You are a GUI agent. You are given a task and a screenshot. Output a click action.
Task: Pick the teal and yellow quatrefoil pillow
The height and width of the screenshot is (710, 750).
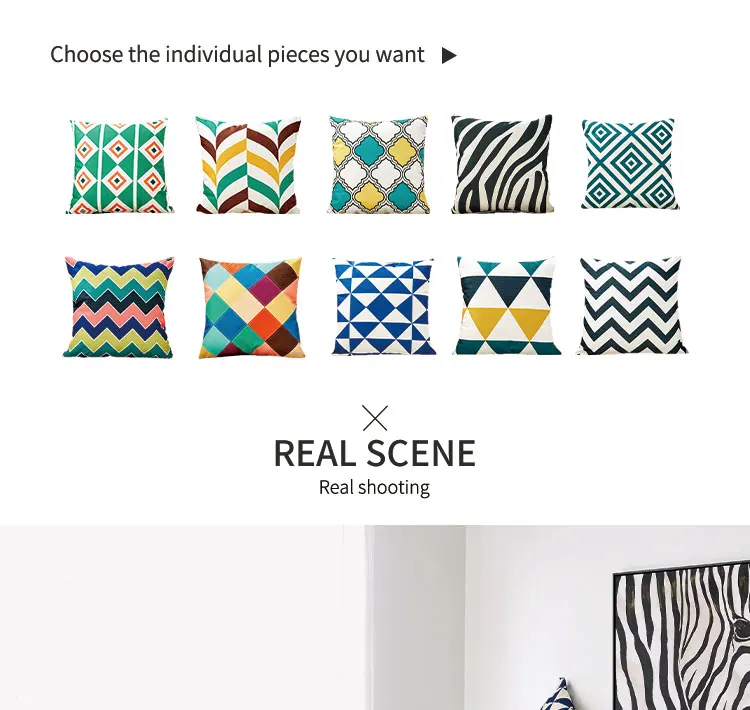(x=378, y=165)
